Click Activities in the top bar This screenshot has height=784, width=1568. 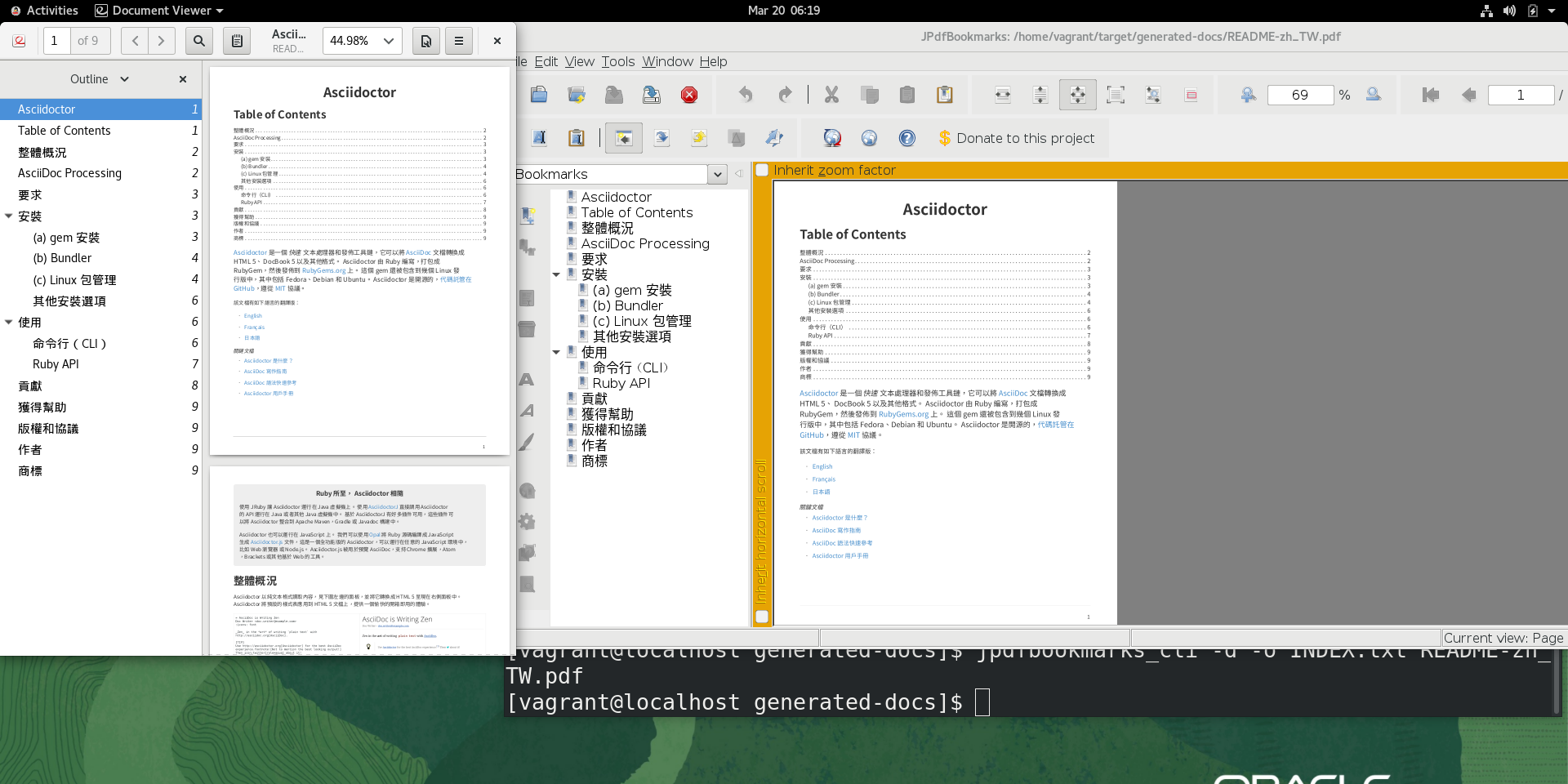coord(45,11)
